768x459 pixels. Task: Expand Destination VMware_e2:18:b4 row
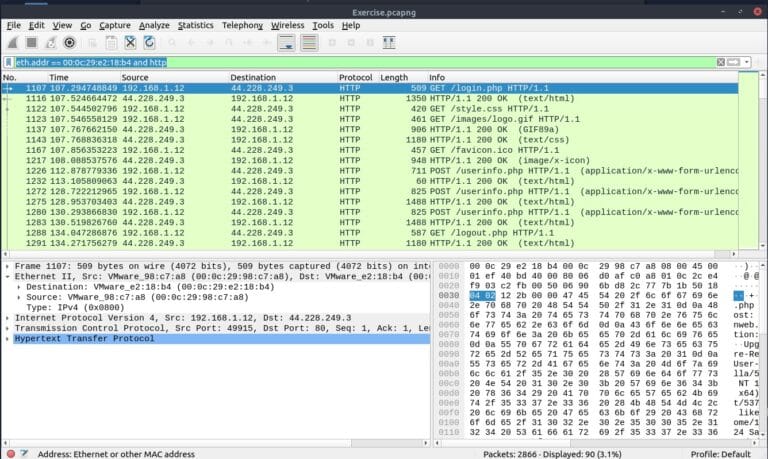19,287
